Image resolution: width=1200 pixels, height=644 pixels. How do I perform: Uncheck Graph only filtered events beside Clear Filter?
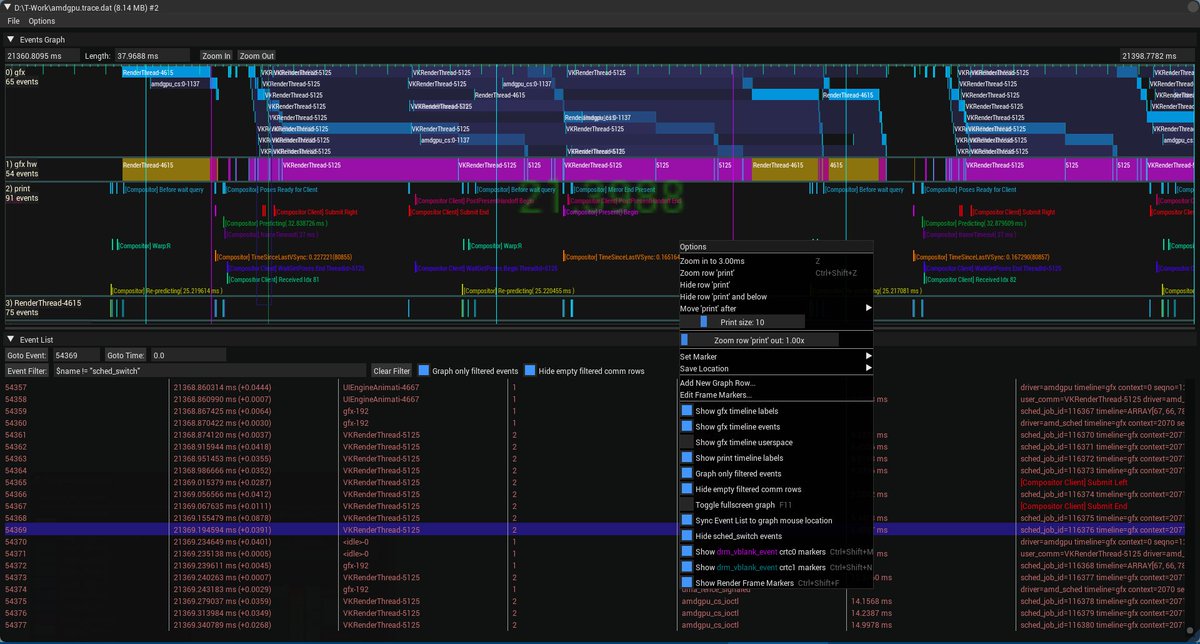[423, 371]
